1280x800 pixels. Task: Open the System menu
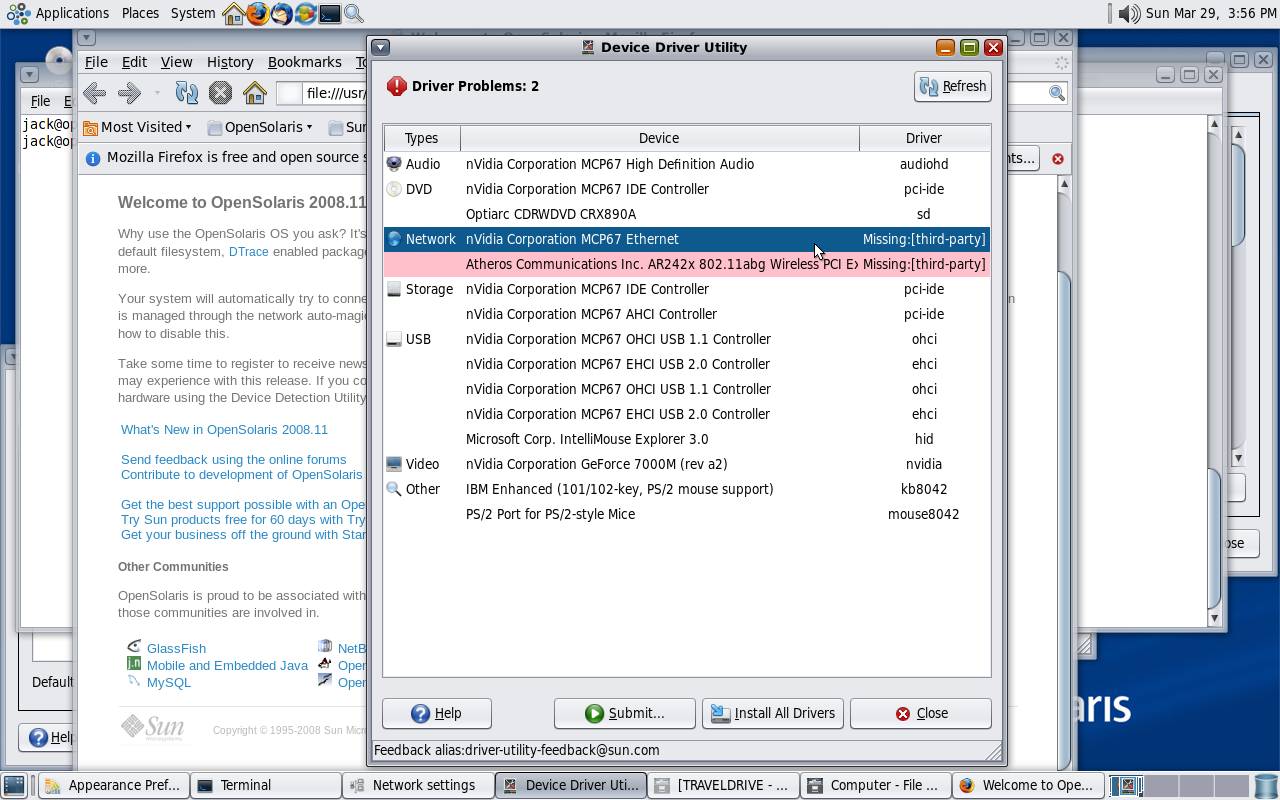193,13
